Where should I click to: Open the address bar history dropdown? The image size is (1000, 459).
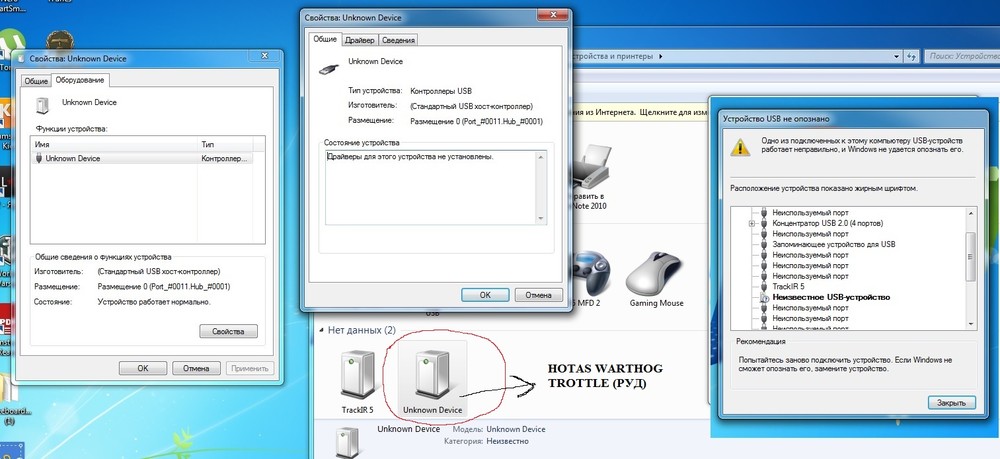click(897, 57)
